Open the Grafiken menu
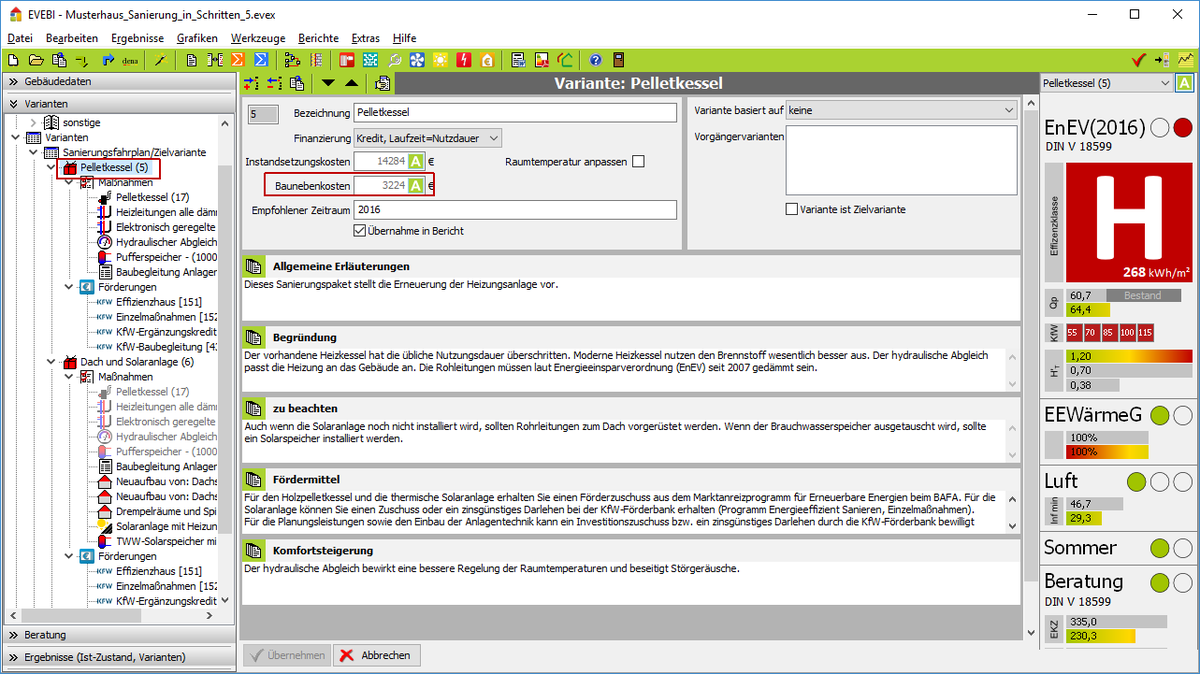1200x674 pixels. click(x=197, y=38)
